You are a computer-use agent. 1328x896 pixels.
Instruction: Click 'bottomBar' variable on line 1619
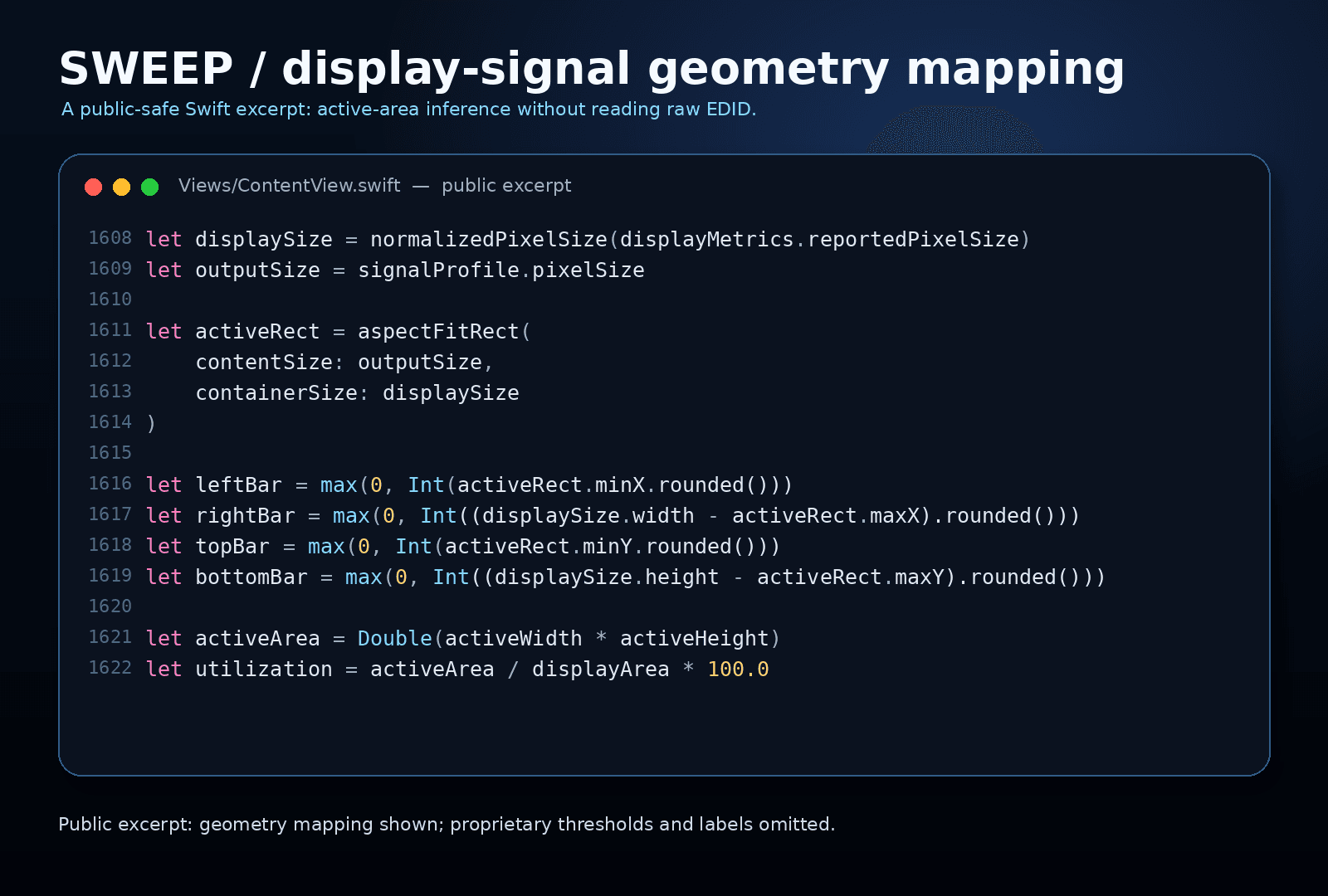point(251,577)
